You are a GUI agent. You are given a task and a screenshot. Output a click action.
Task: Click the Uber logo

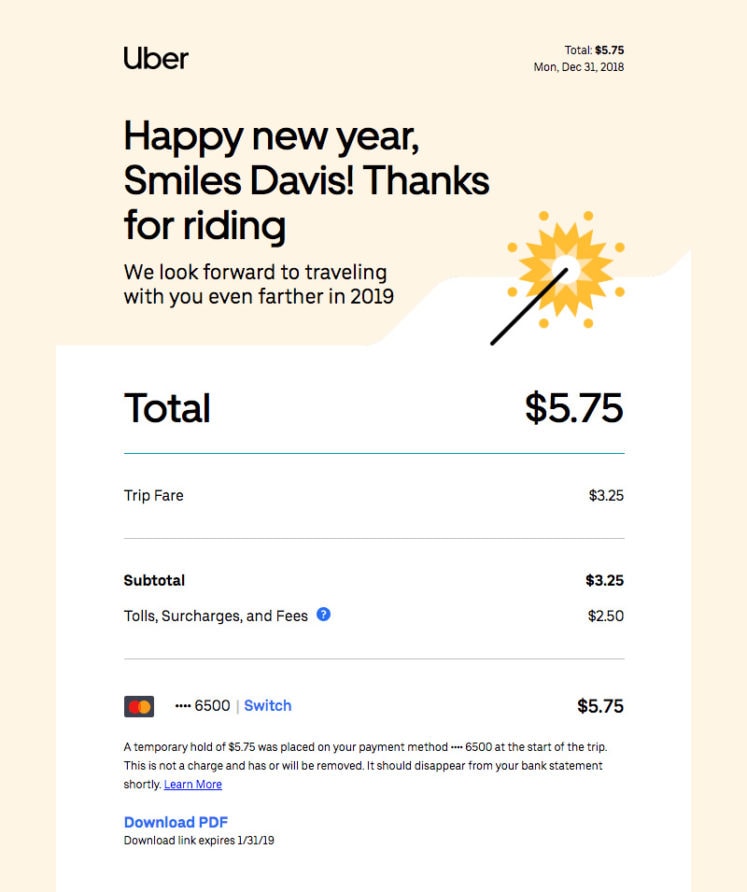click(155, 59)
